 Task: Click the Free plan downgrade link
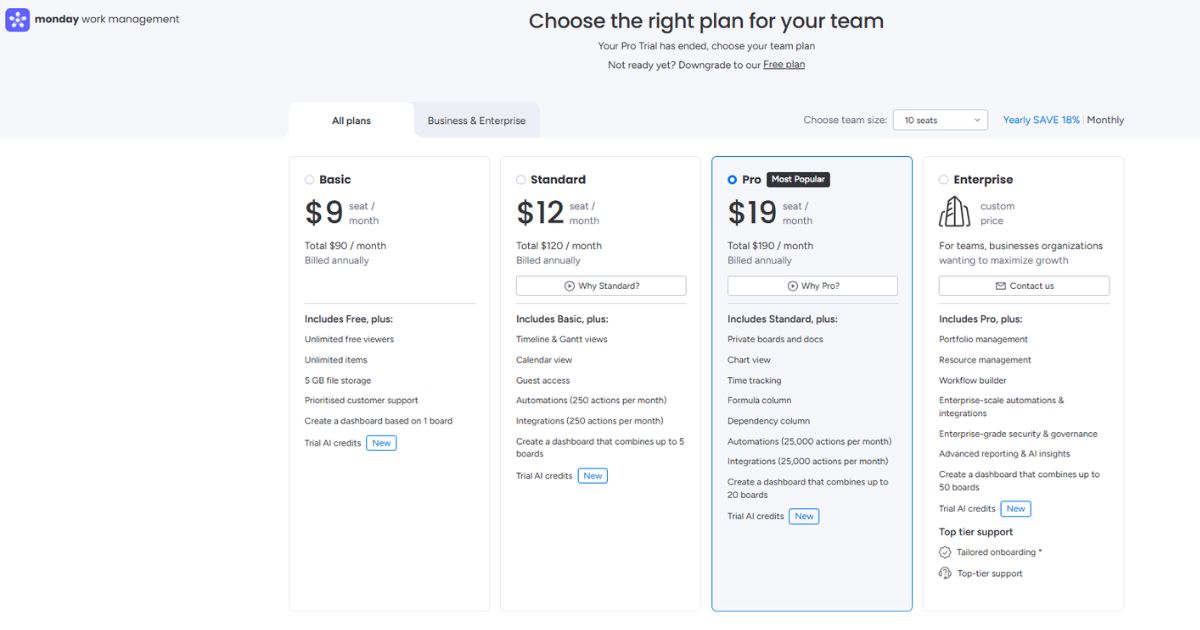pos(784,65)
